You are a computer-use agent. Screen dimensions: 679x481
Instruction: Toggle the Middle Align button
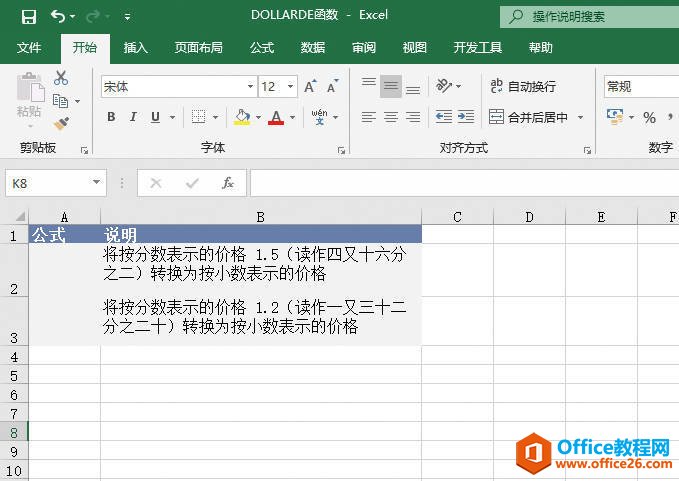point(391,86)
